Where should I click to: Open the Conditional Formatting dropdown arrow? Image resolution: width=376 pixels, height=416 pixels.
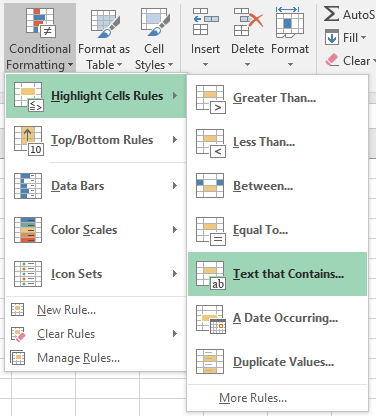[70, 65]
